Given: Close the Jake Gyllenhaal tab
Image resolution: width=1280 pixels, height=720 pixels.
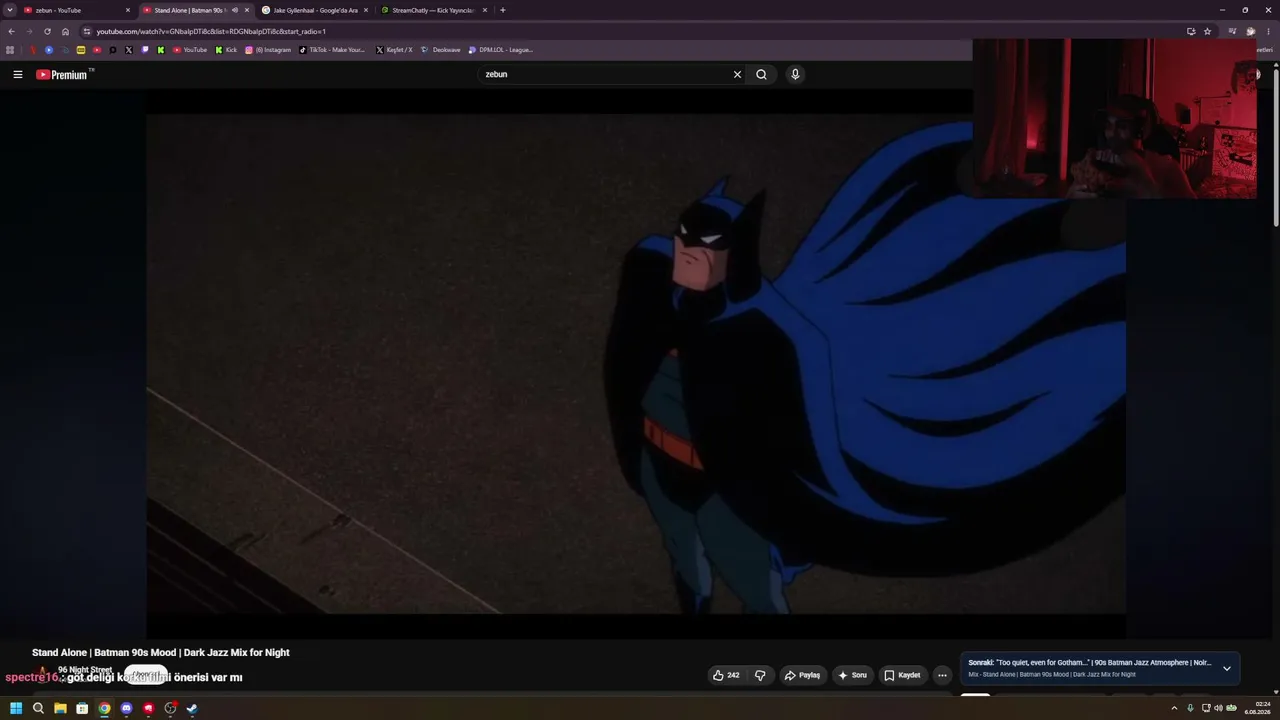Looking at the screenshot, I should click(x=366, y=10).
